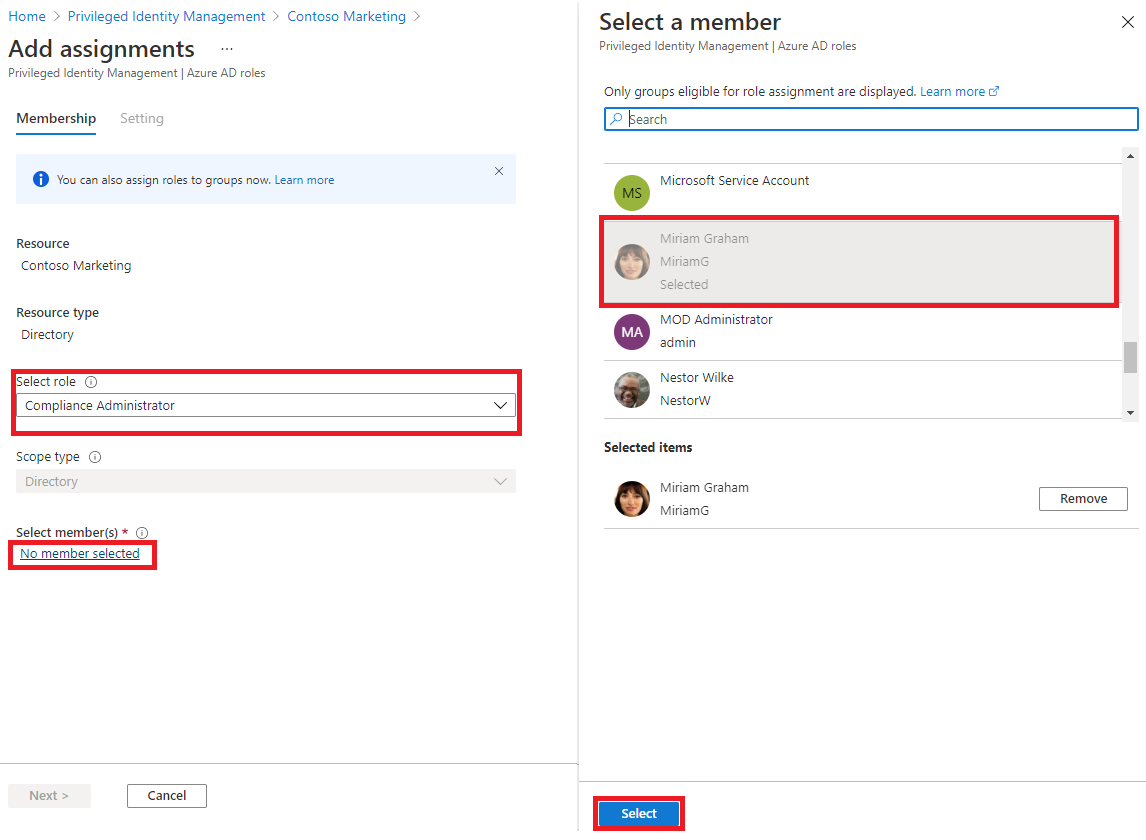
Task: Click the external link icon on Learn more
Action: click(x=991, y=91)
